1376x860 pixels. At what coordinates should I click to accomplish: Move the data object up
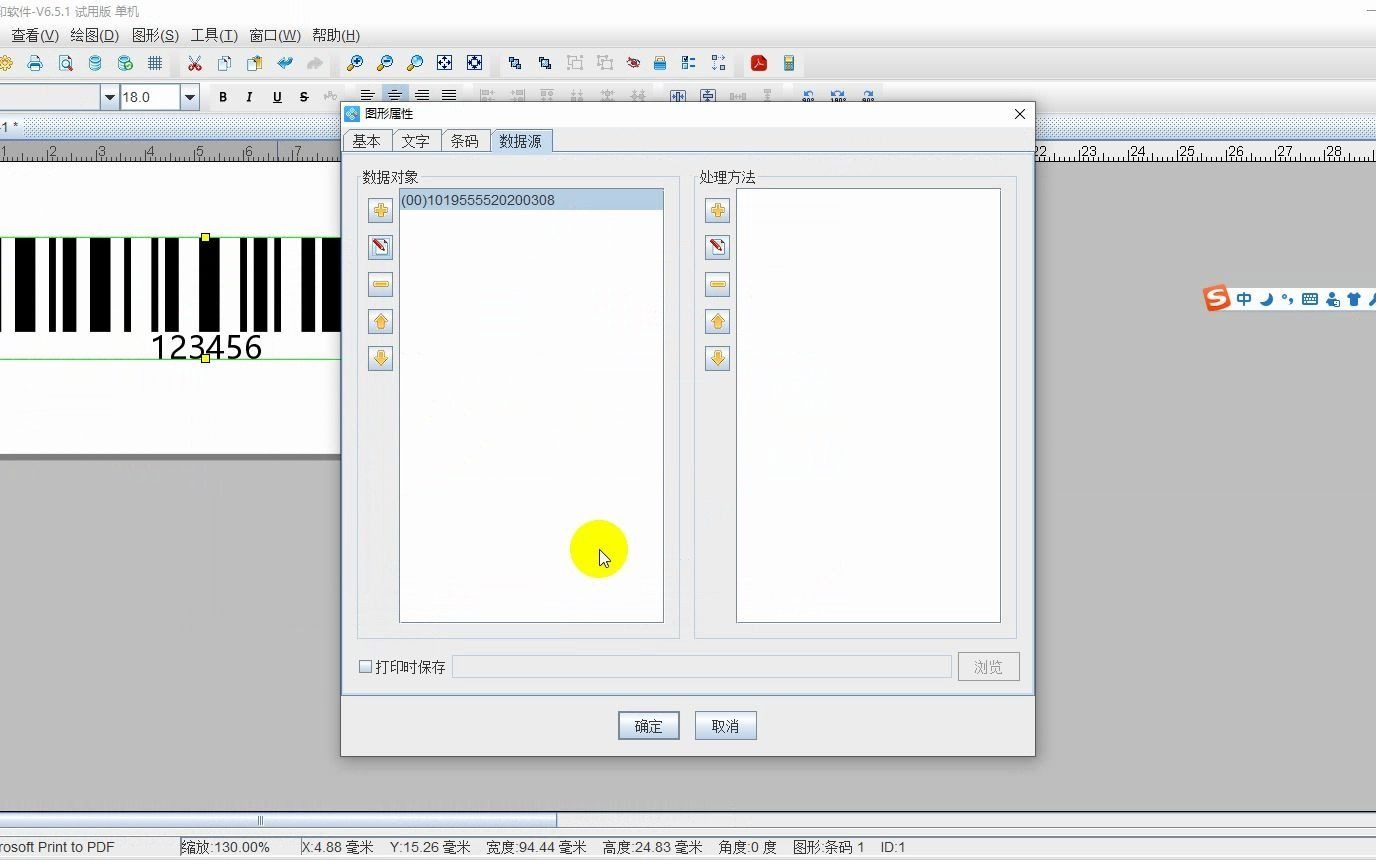tap(380, 321)
